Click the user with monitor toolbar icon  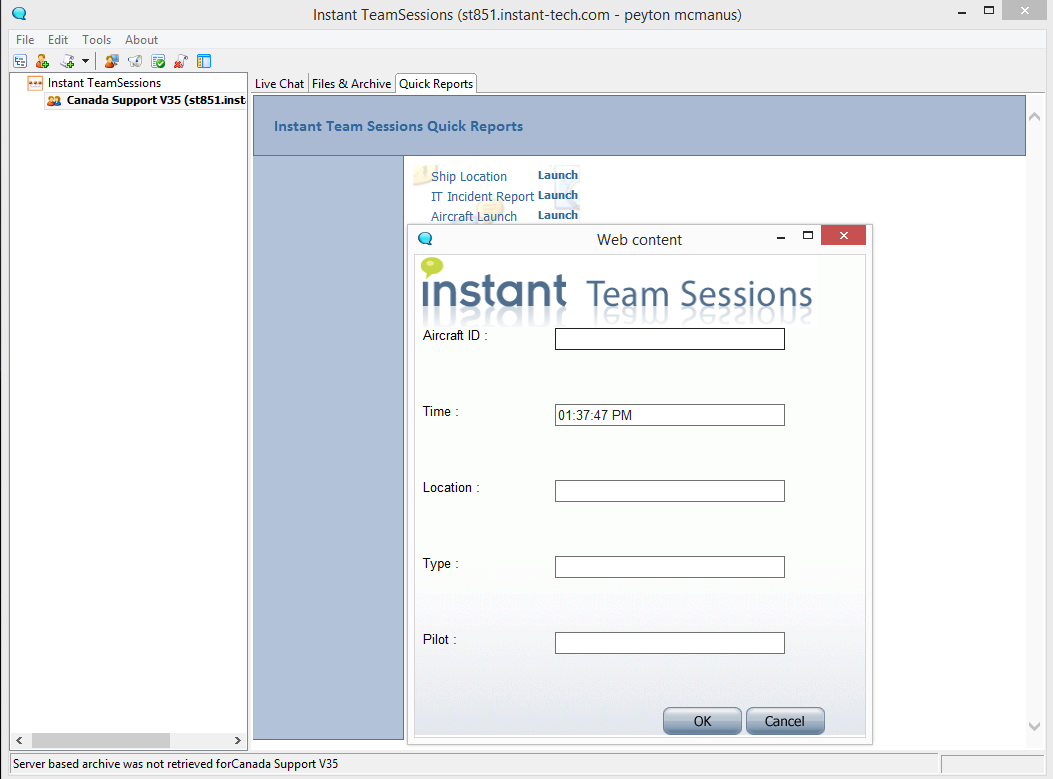tap(111, 62)
